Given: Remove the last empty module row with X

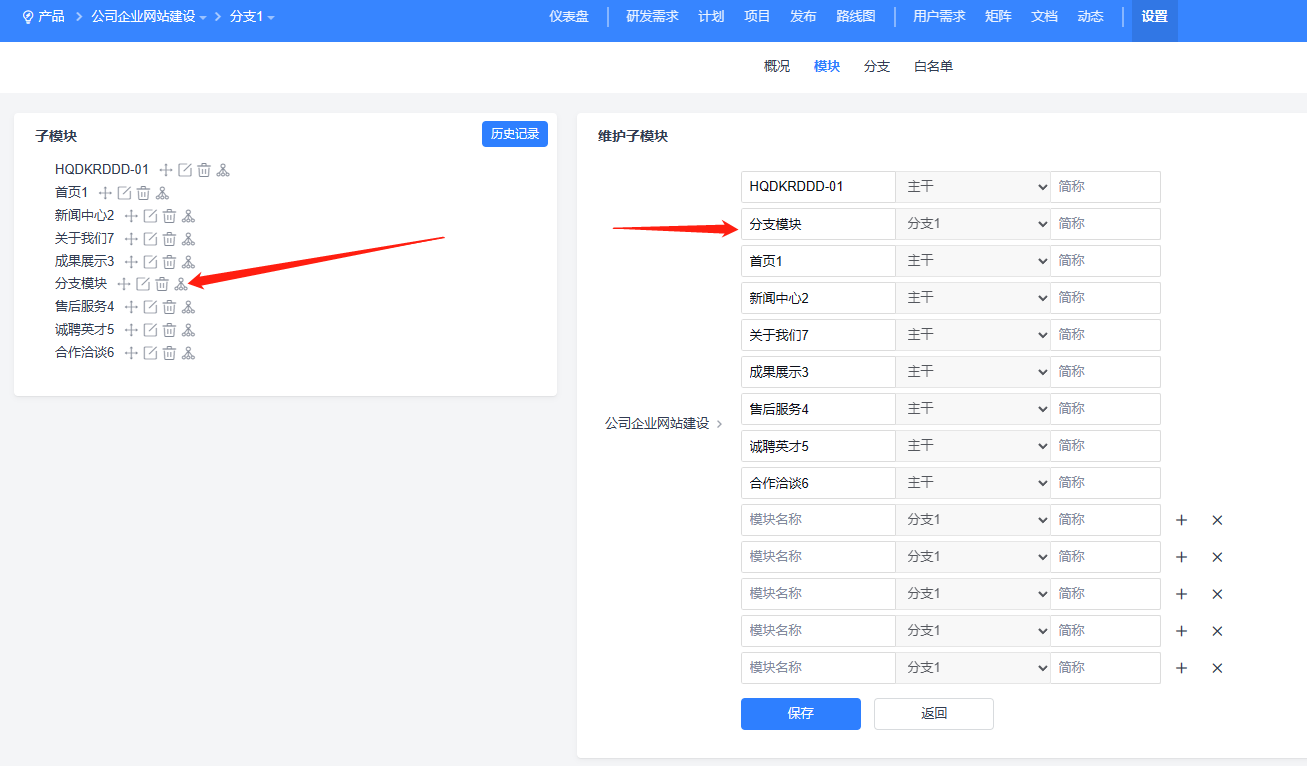Looking at the screenshot, I should pos(1217,668).
